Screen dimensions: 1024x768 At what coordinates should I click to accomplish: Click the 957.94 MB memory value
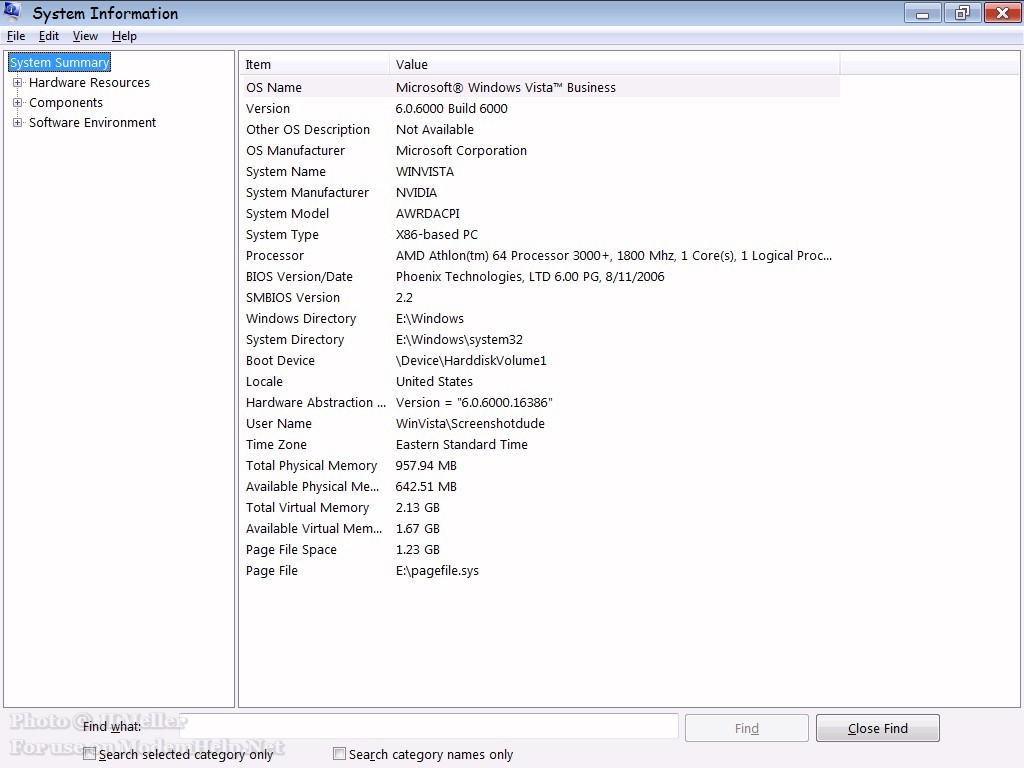426,466
